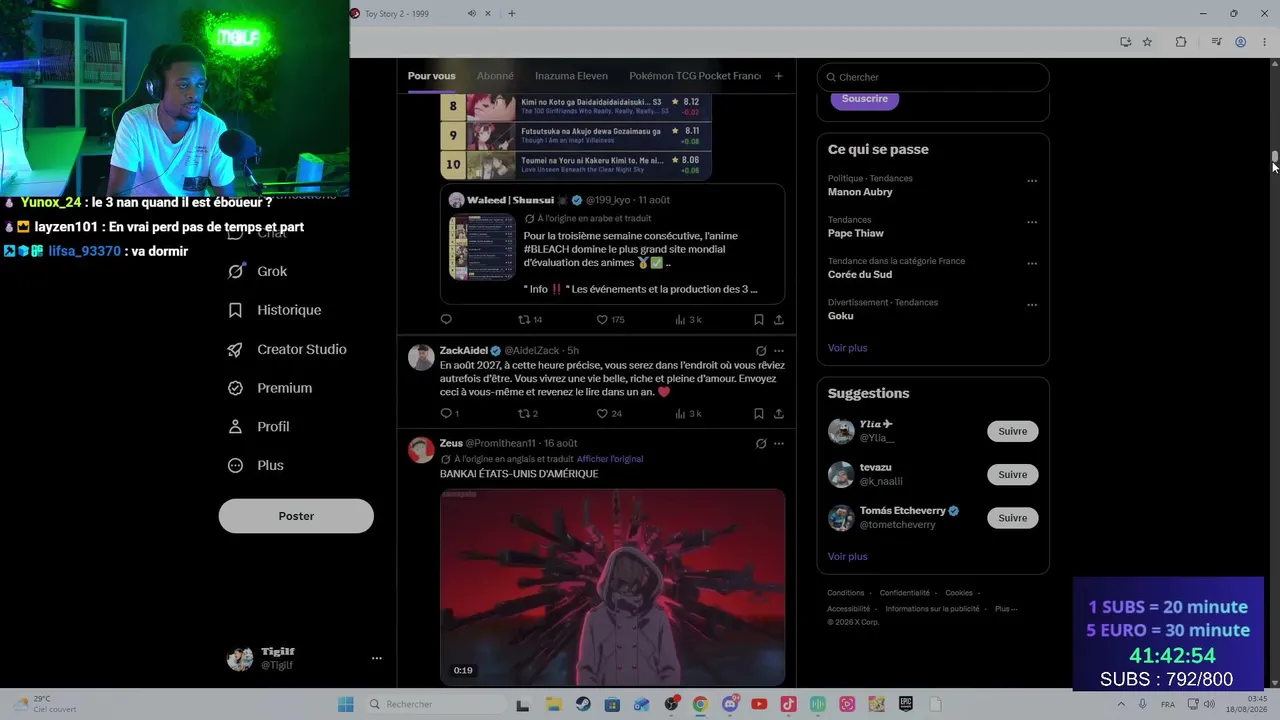Follow Tomás Etcheverry with Suivre button
Image resolution: width=1280 pixels, height=720 pixels.
click(x=1012, y=518)
